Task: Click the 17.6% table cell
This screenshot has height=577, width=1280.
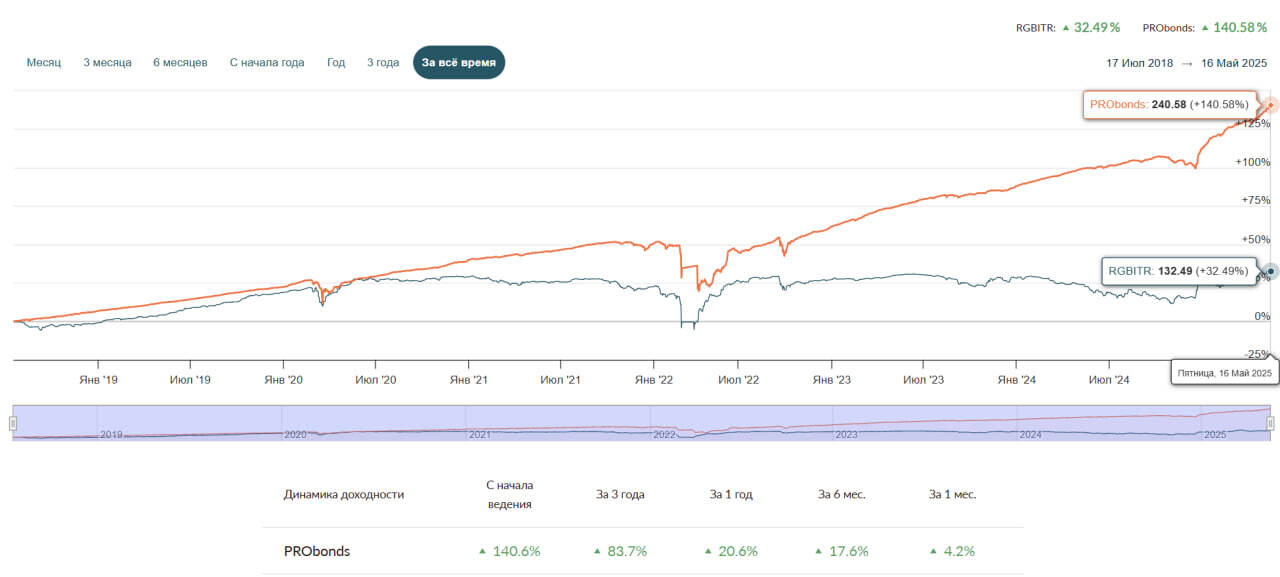Action: tap(841, 551)
